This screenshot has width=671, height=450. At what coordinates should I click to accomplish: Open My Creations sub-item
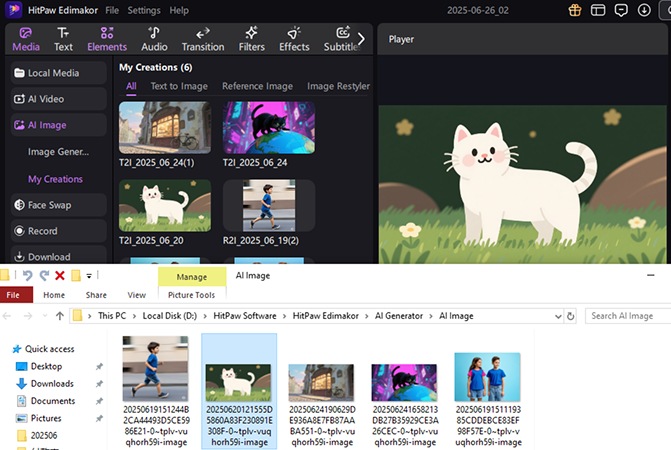point(55,179)
